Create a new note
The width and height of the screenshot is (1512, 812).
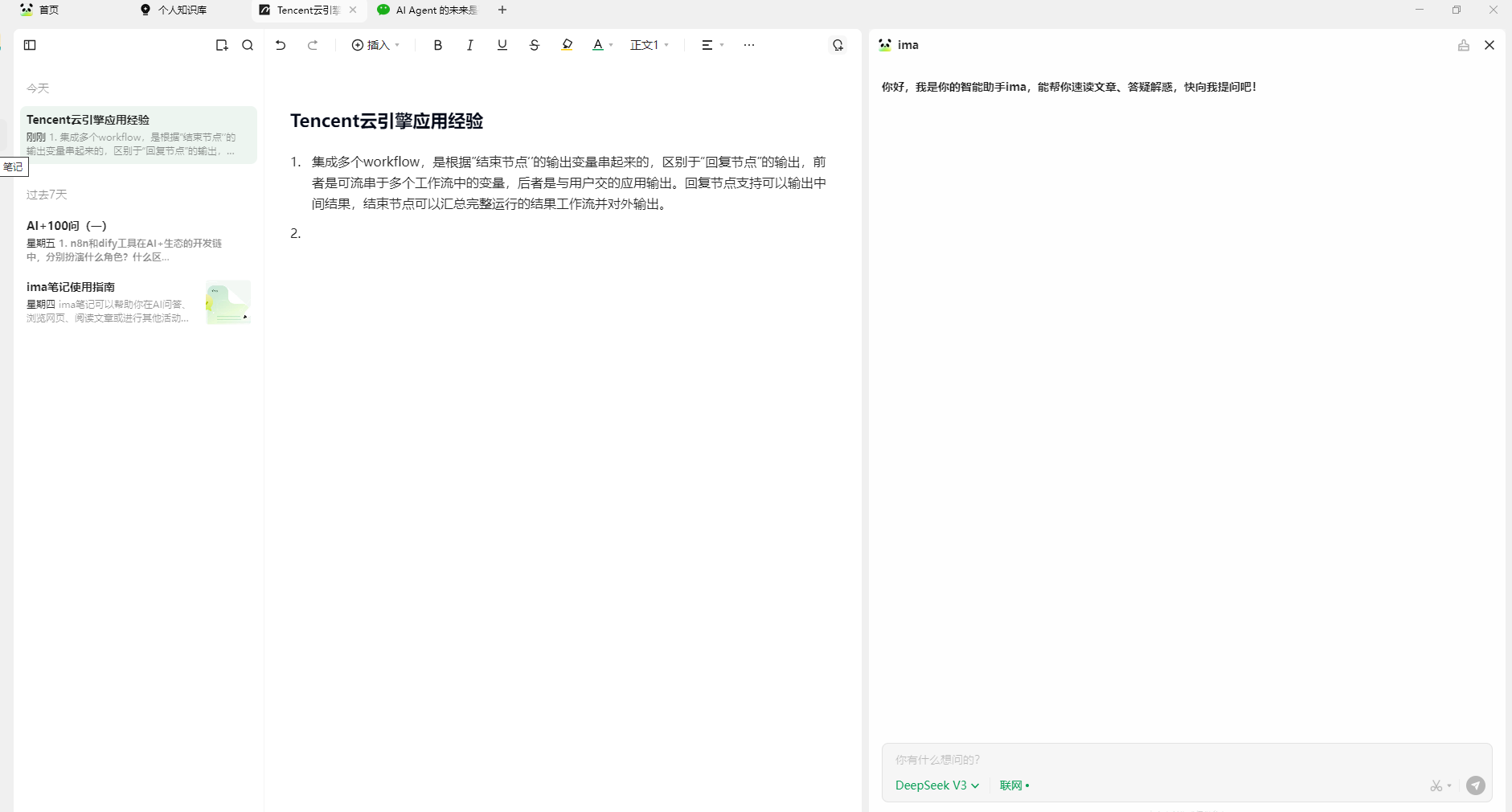(x=222, y=45)
